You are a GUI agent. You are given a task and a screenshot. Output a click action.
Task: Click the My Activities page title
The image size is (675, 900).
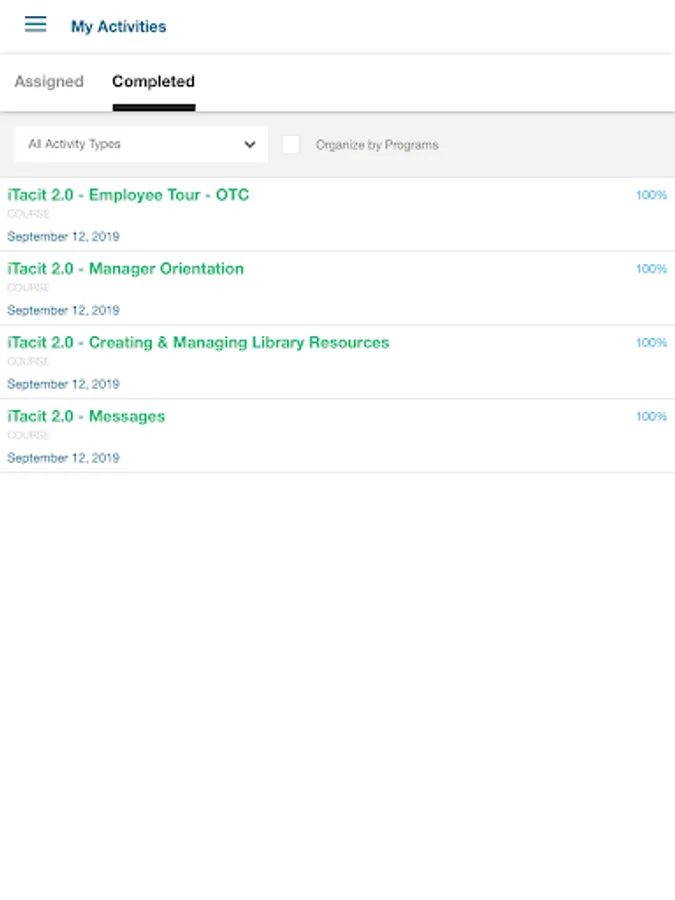click(x=119, y=26)
